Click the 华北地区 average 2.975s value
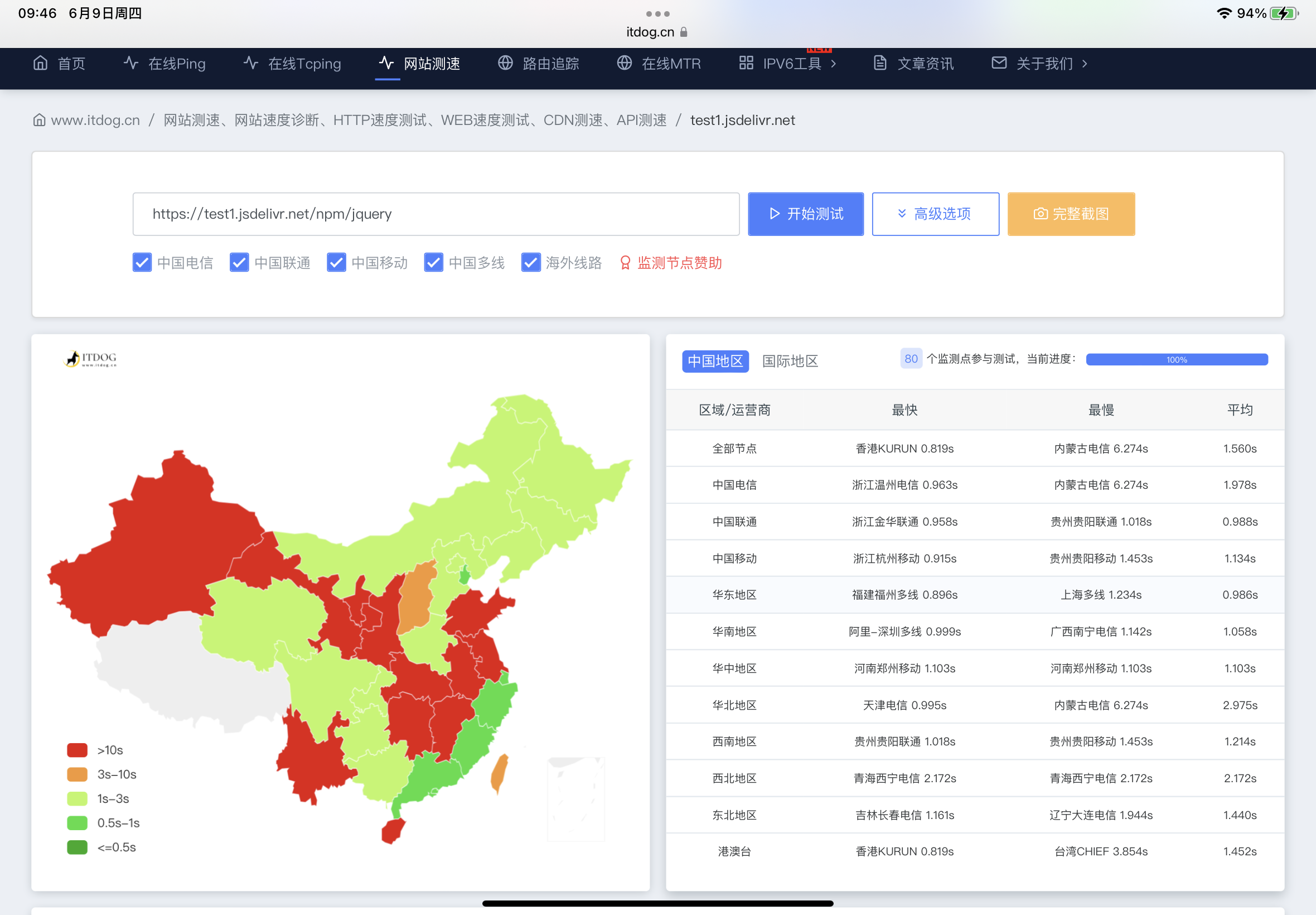The width and height of the screenshot is (1316, 915). click(1240, 705)
